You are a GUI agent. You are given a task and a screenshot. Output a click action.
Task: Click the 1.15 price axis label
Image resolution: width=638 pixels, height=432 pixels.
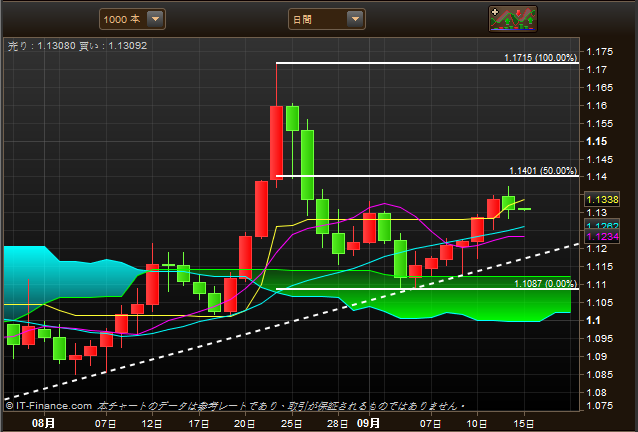pos(596,142)
